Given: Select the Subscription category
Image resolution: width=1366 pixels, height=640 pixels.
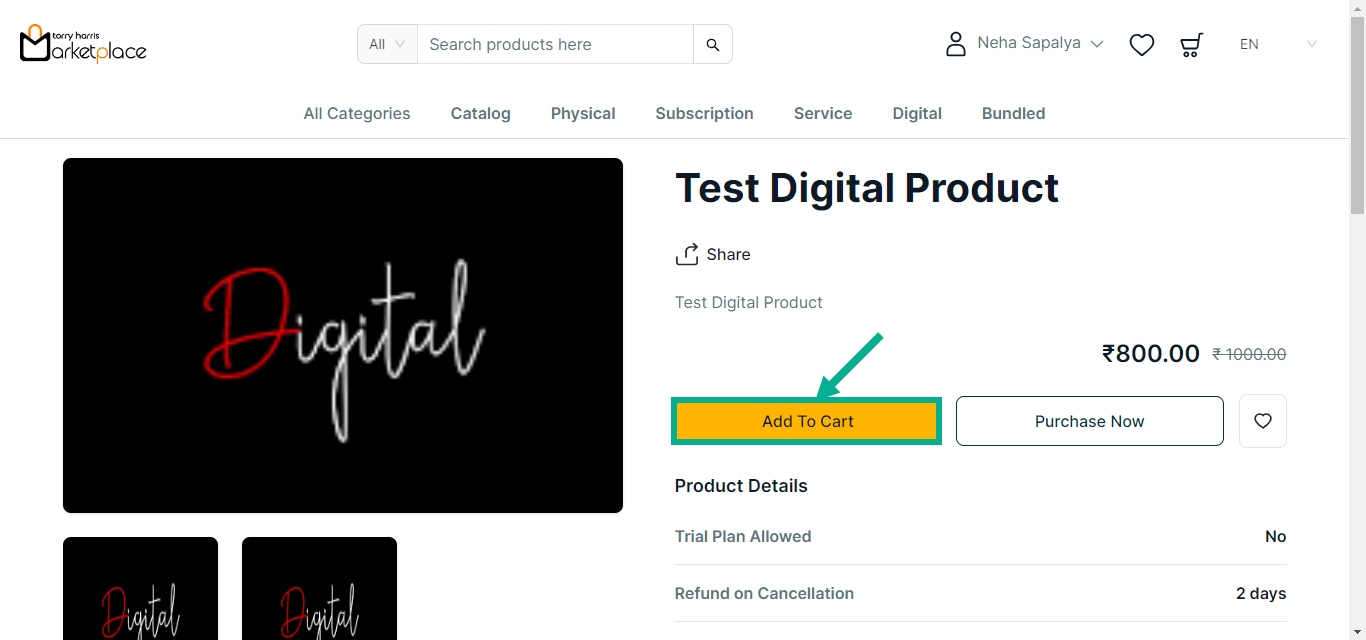Looking at the screenshot, I should click(x=704, y=114).
